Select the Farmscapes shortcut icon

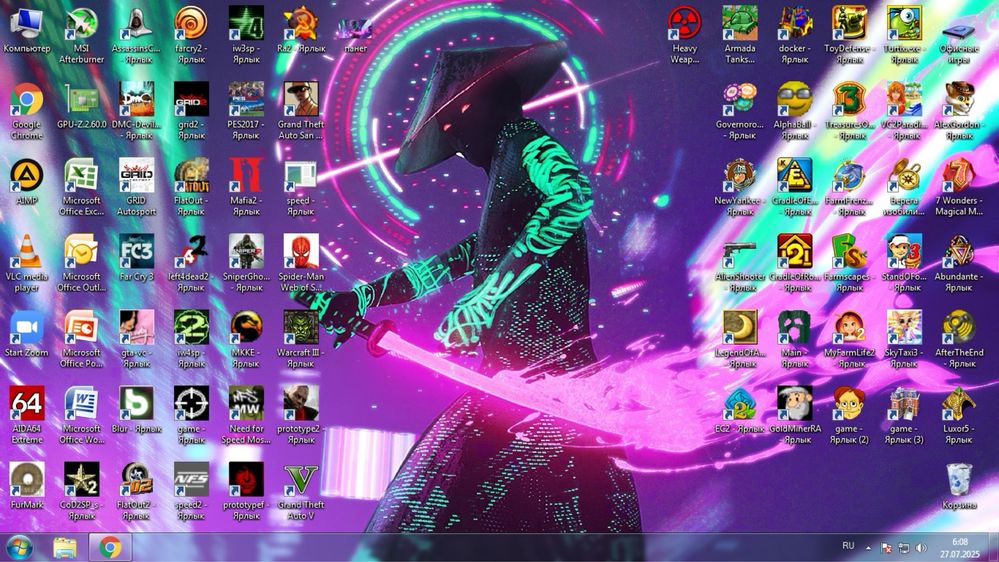pyautogui.click(x=849, y=252)
